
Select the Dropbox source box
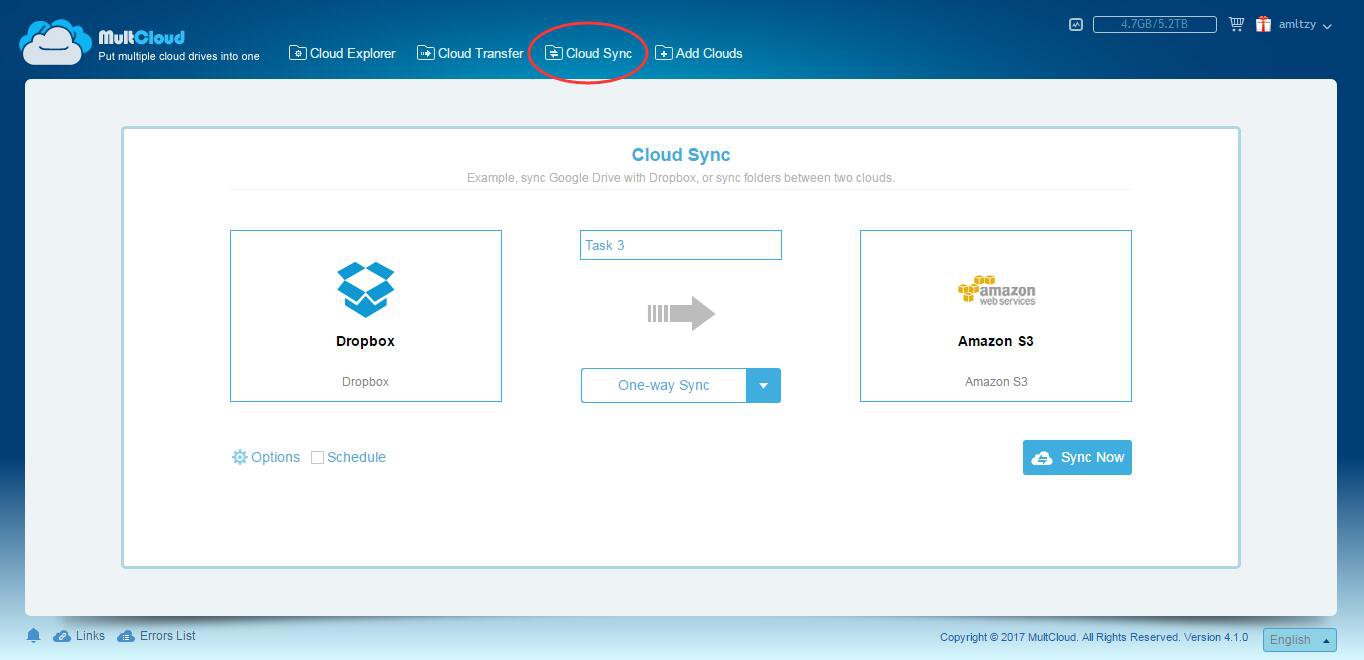pyautogui.click(x=366, y=316)
